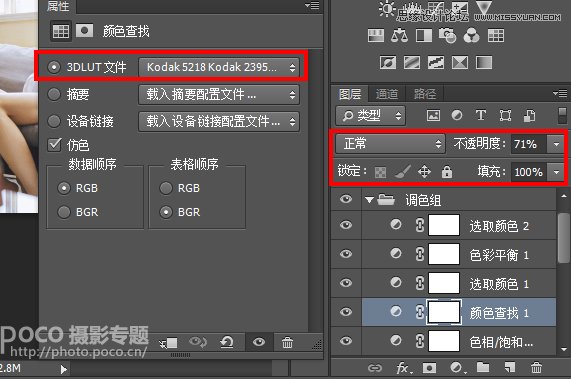Screen dimensions: 571x379
Task: Click the mask icon in Properties panel
Action: [84, 31]
